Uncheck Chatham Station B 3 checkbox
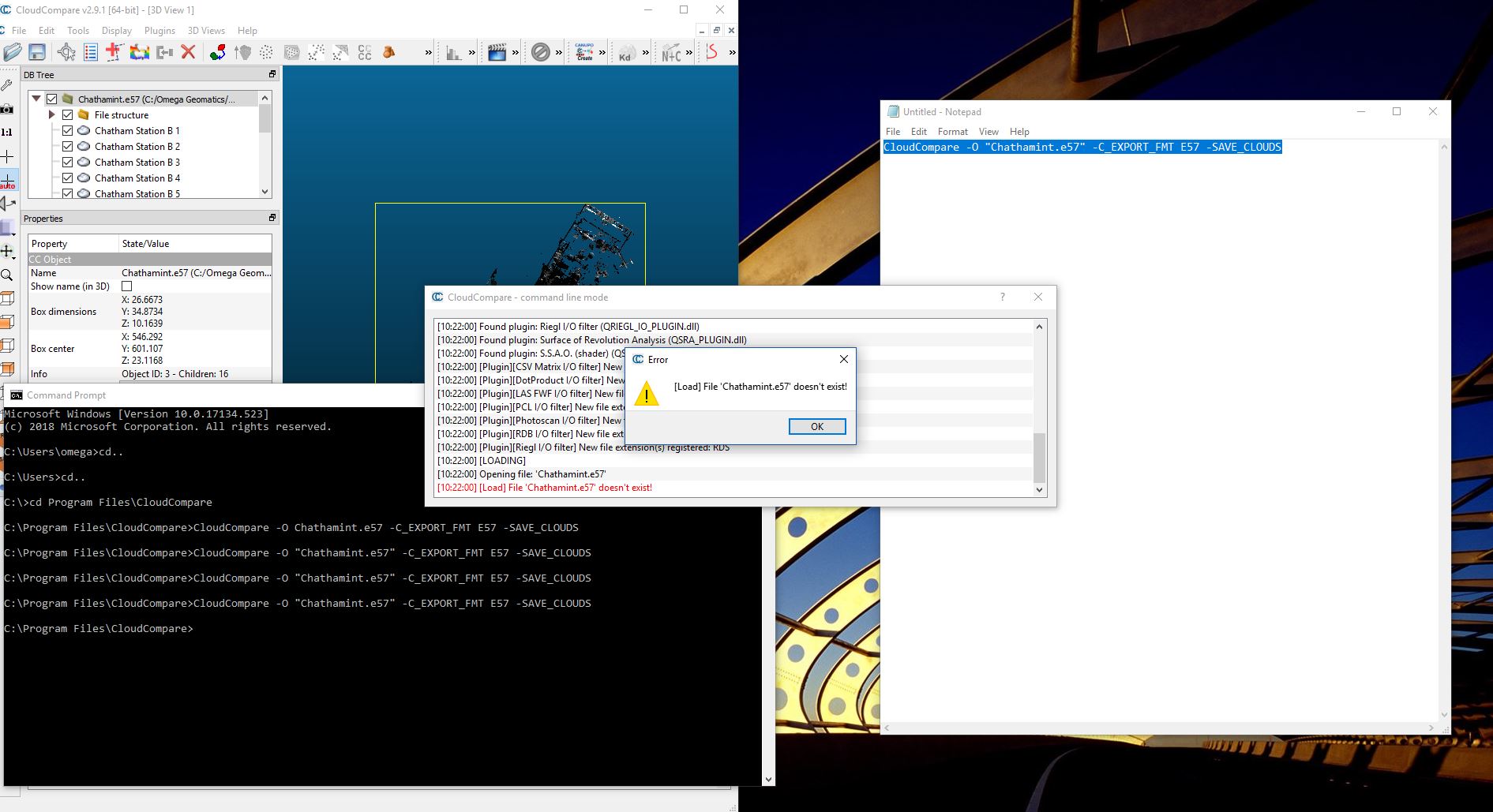The width and height of the screenshot is (1493, 812). pos(67,163)
